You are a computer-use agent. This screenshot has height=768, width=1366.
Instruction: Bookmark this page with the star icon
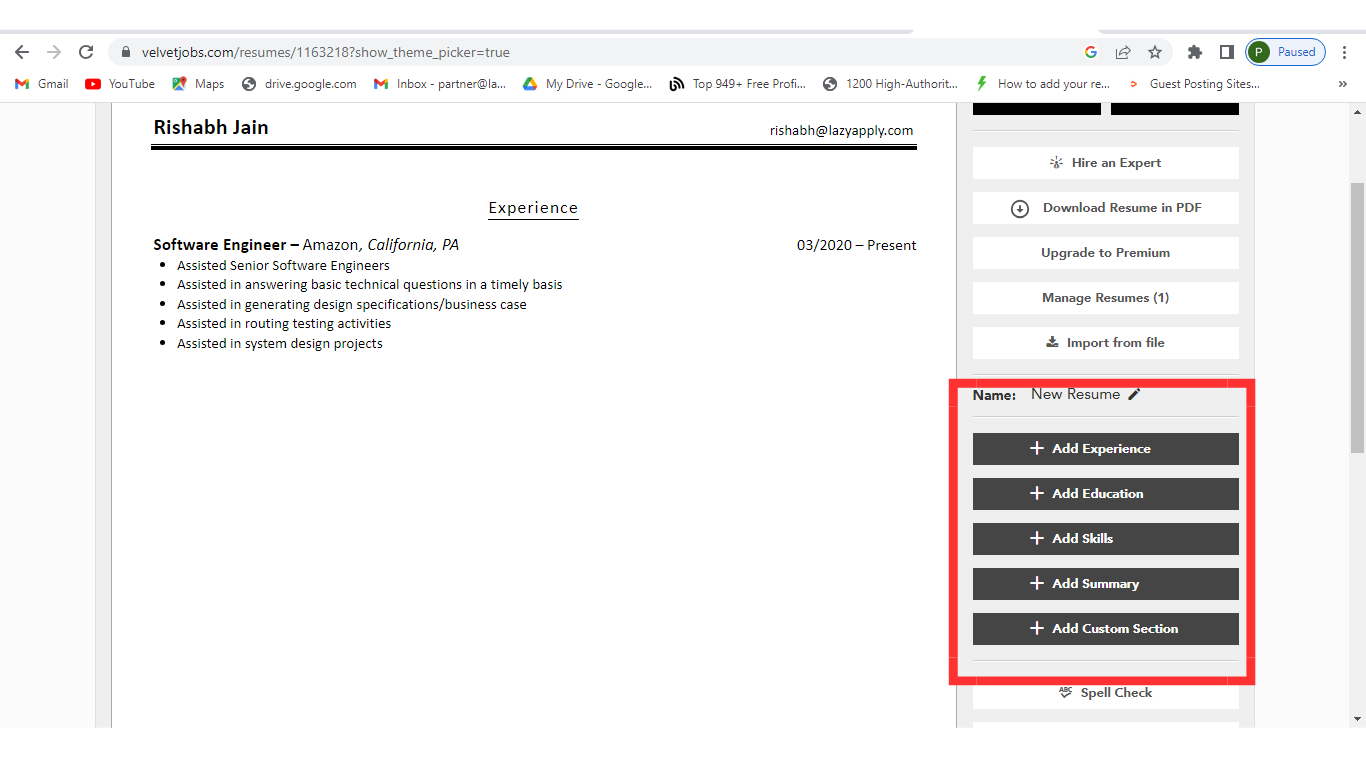click(1155, 52)
